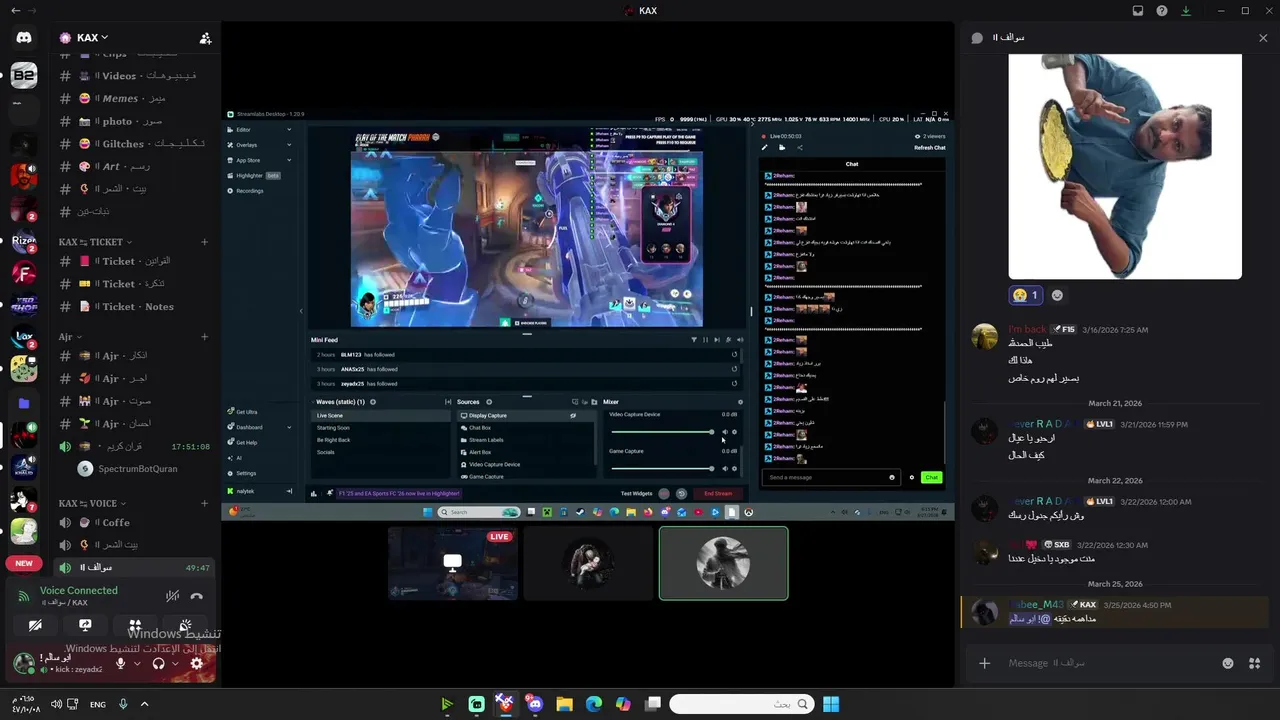Open the posted image in chat panel
This screenshot has height=720, width=1280.
(x=1125, y=166)
